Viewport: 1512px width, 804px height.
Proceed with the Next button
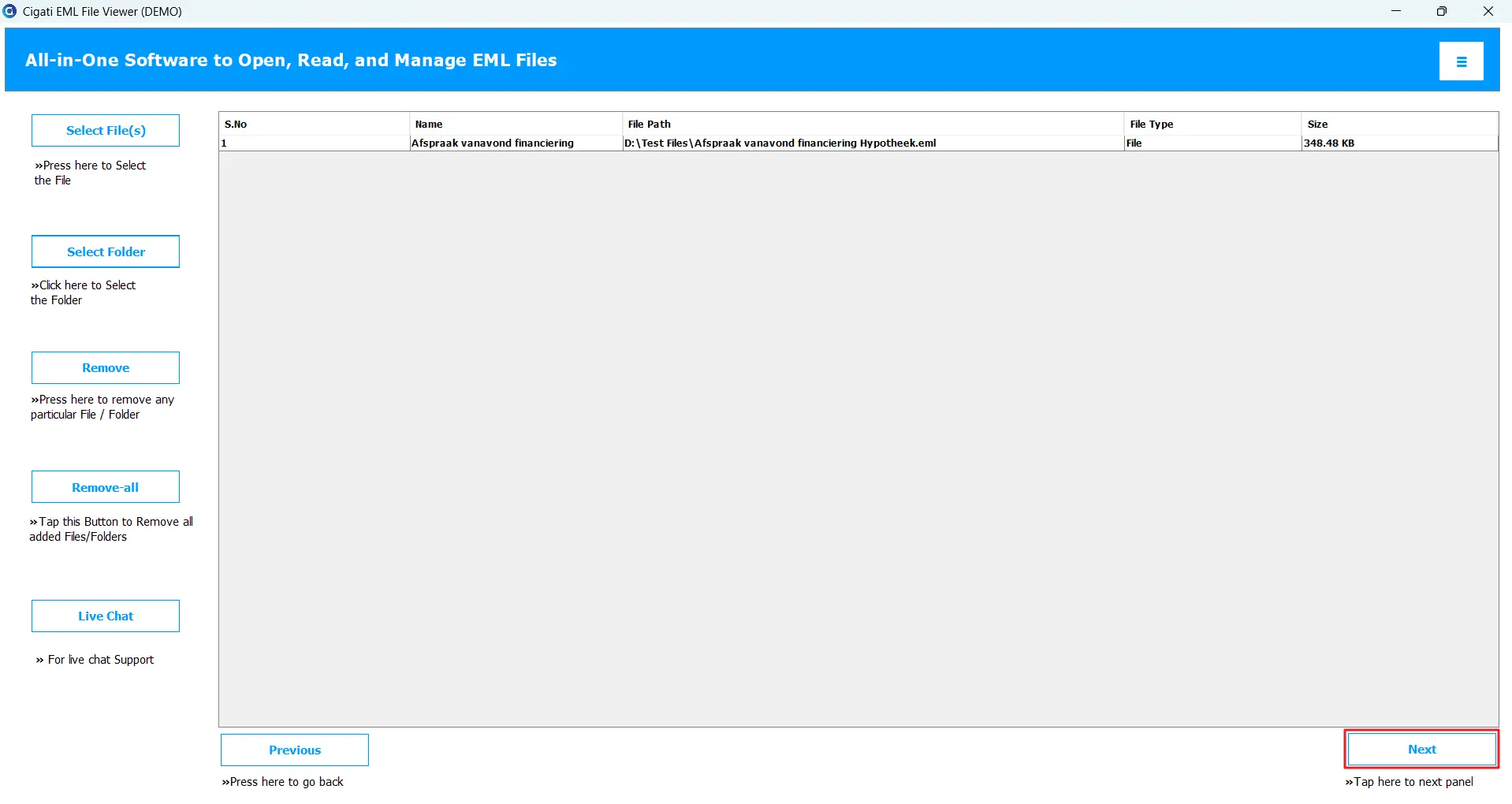(1421, 750)
